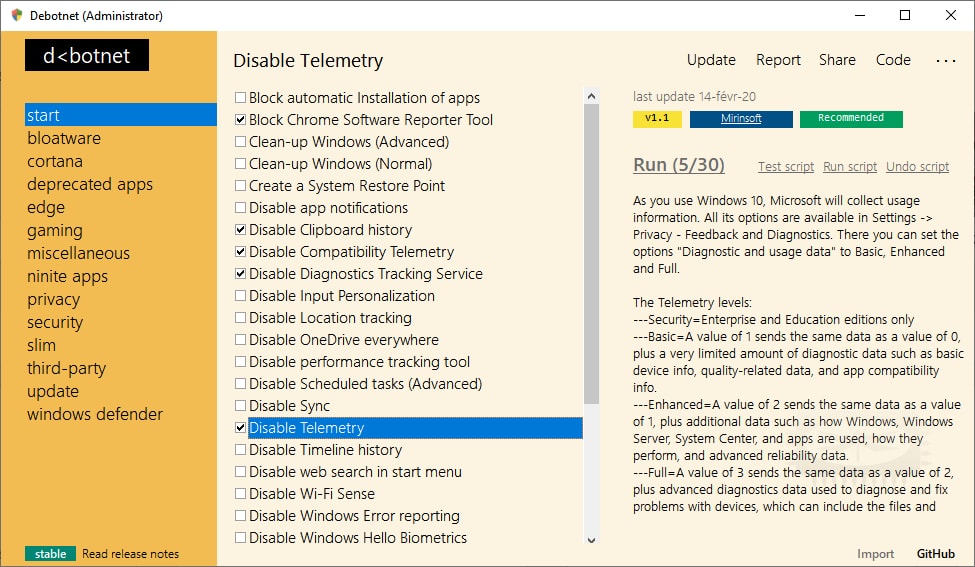
Task: Select the update category in sidebar
Action: pos(53,391)
